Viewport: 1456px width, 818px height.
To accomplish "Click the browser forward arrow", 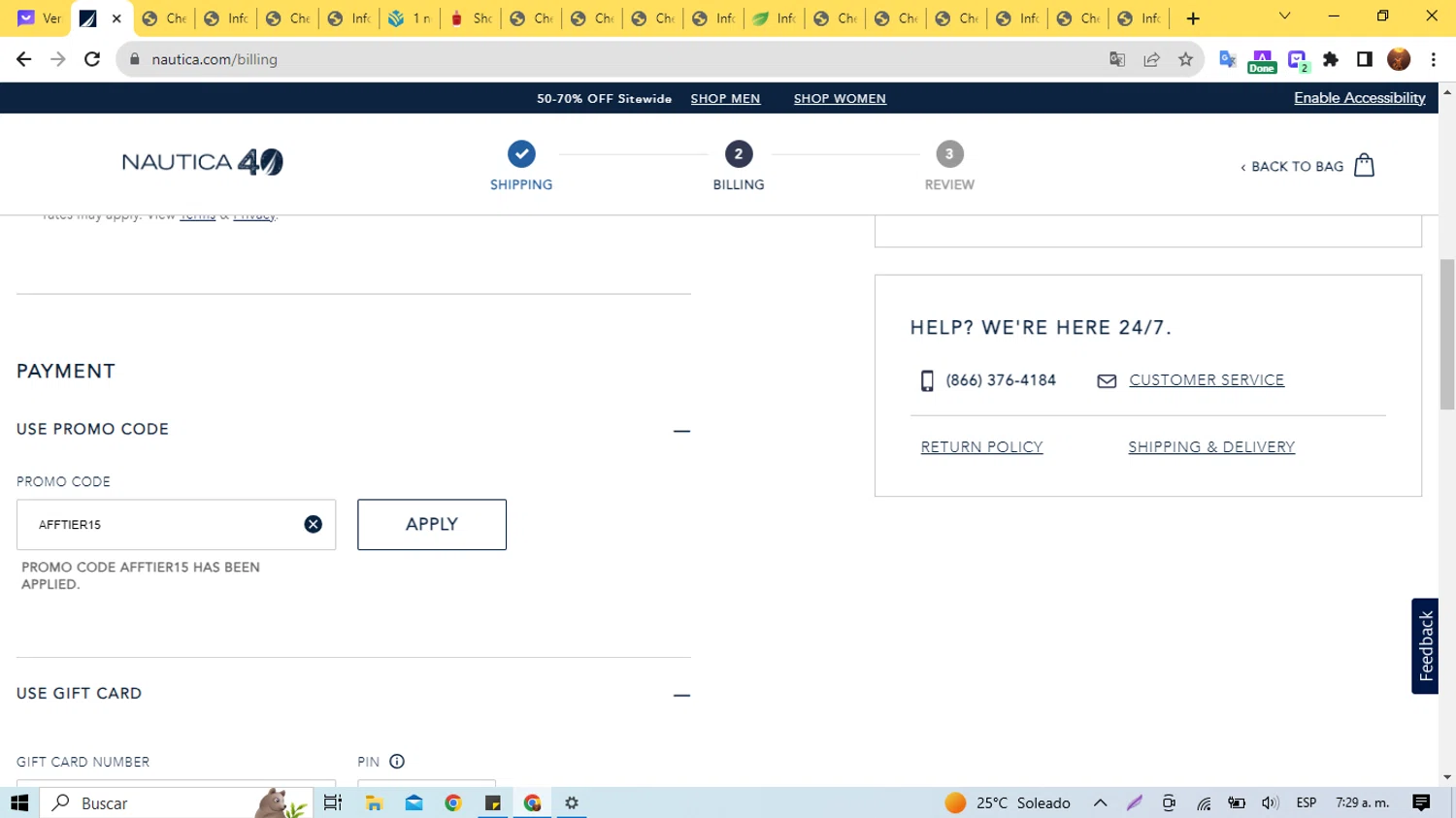I will [x=58, y=59].
